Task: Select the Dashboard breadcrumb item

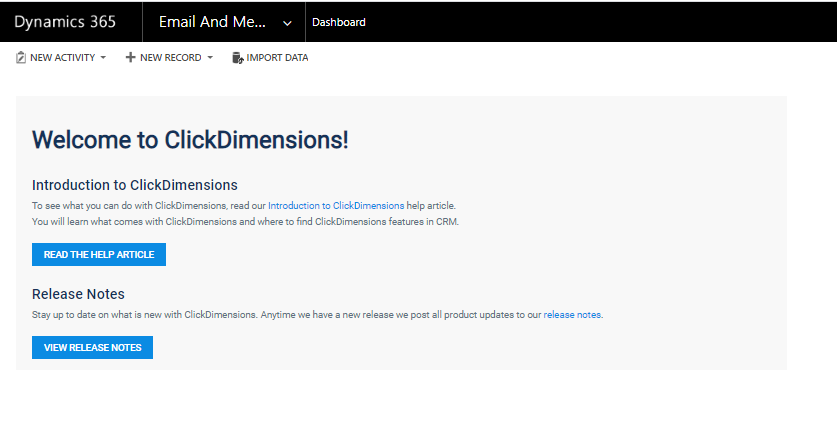Action: tap(339, 22)
